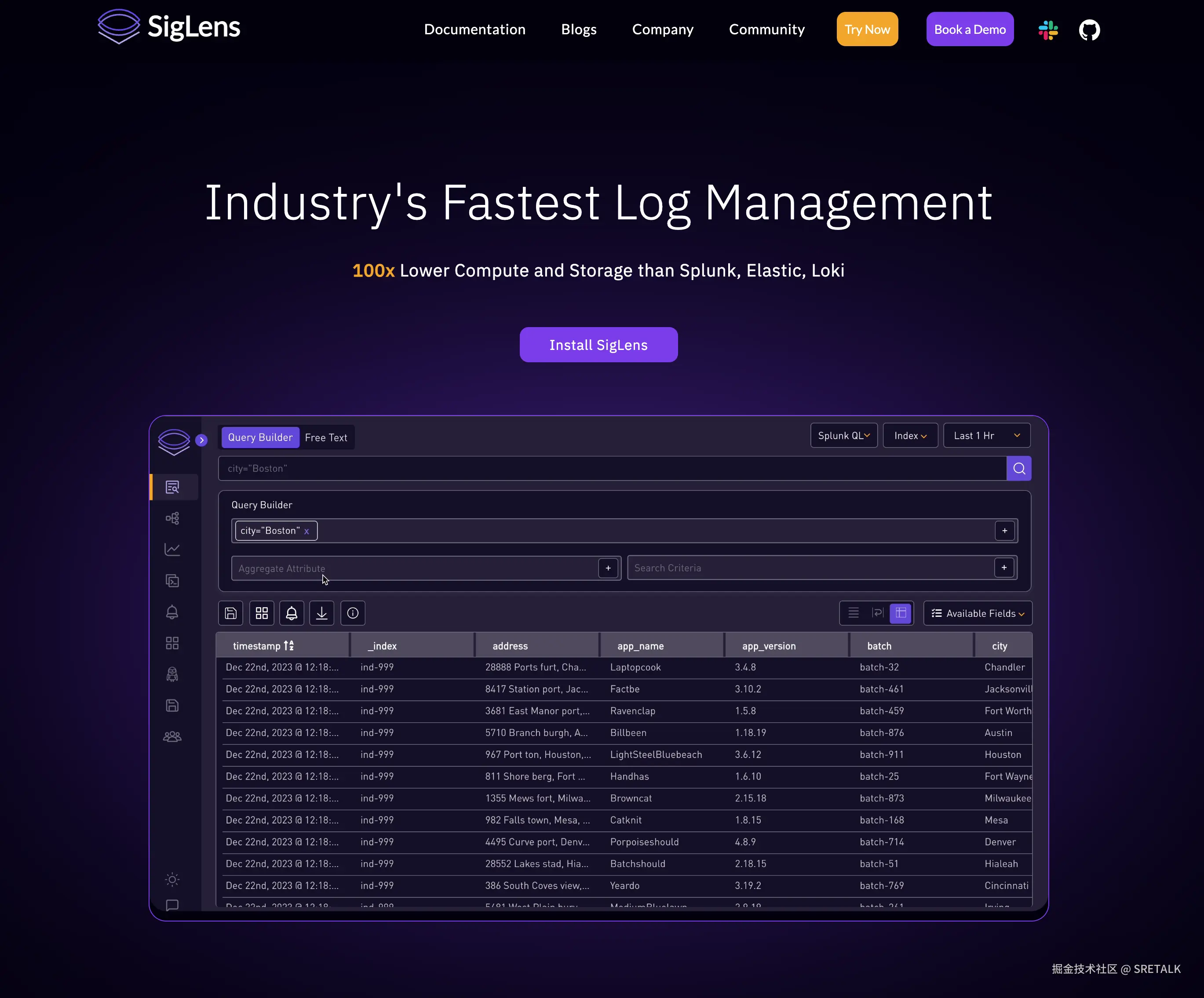Image resolution: width=1204 pixels, height=998 pixels.
Task: Open the Tracing icon in the sidebar
Action: click(x=172, y=517)
